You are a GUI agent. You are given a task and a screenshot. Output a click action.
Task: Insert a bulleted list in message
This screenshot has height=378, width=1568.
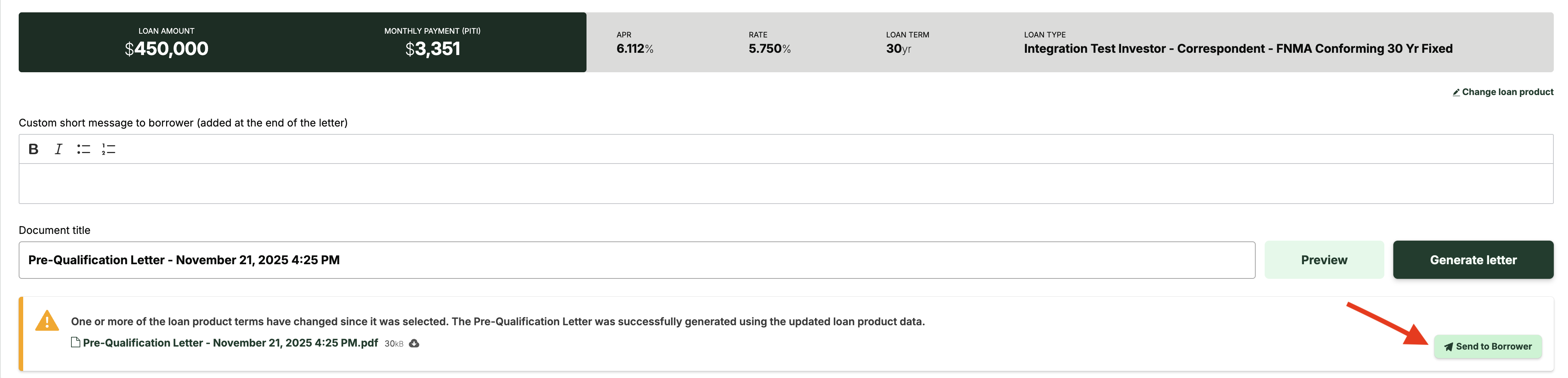[83, 149]
